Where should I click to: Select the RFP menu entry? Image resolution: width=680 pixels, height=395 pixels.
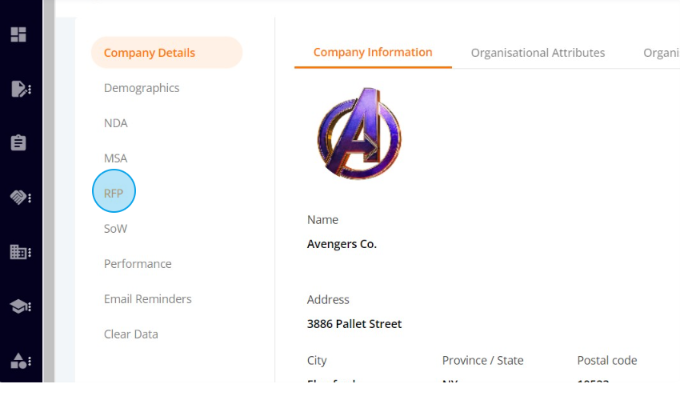coord(114,193)
